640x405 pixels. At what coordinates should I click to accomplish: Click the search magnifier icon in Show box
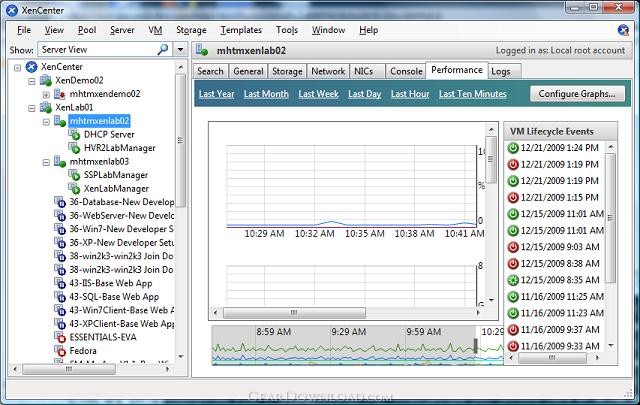click(x=163, y=49)
